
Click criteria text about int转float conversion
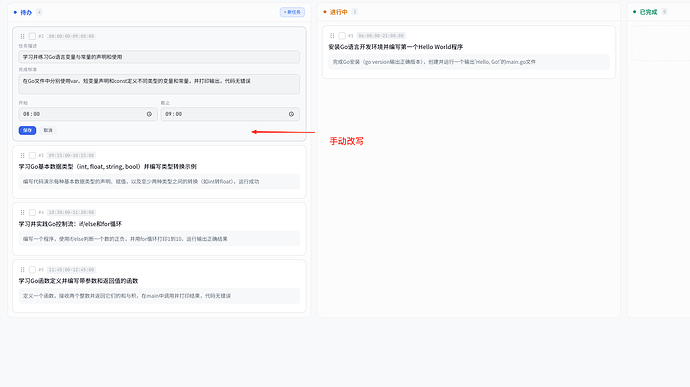(141, 181)
